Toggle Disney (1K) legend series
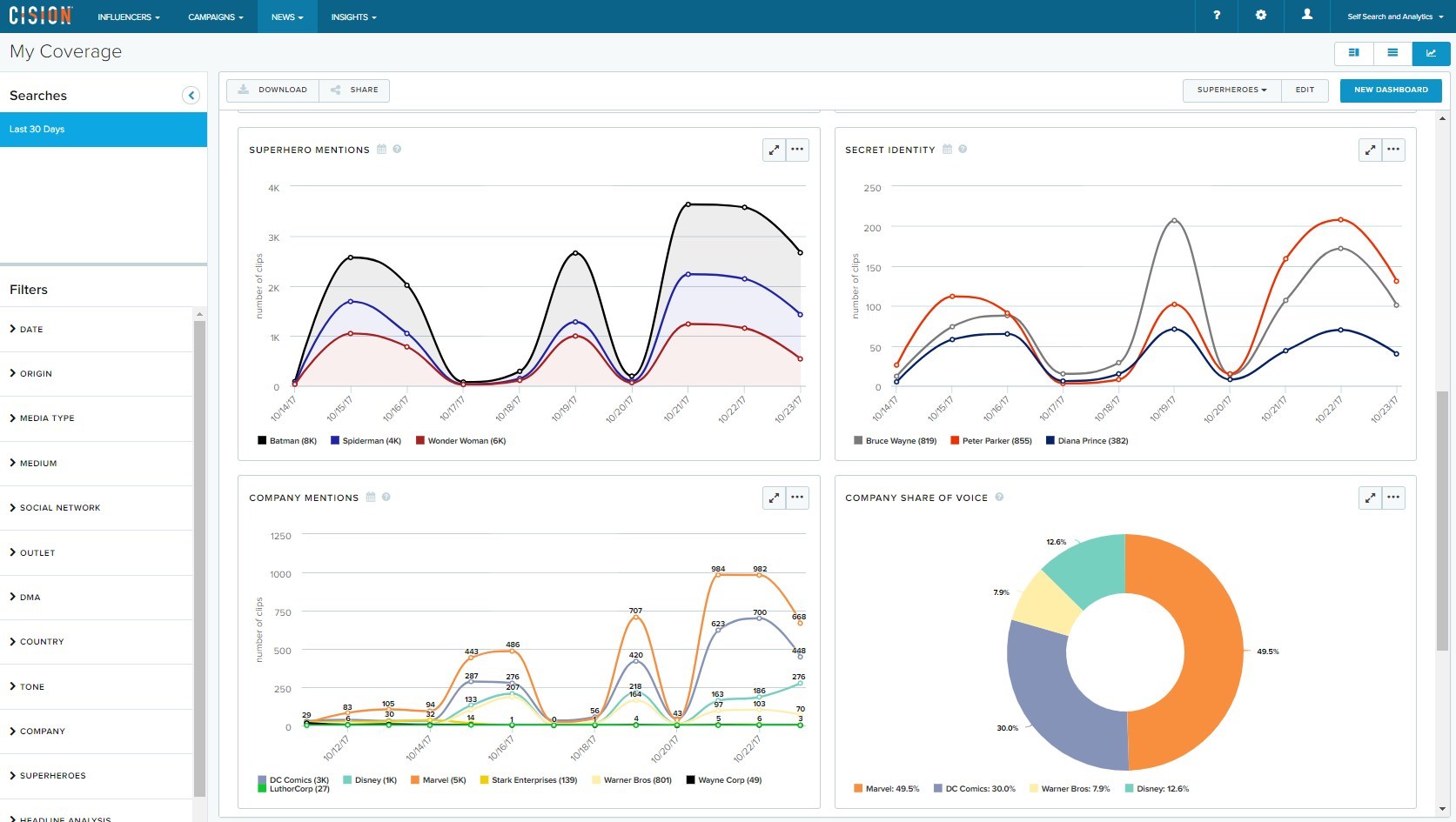 point(370,780)
